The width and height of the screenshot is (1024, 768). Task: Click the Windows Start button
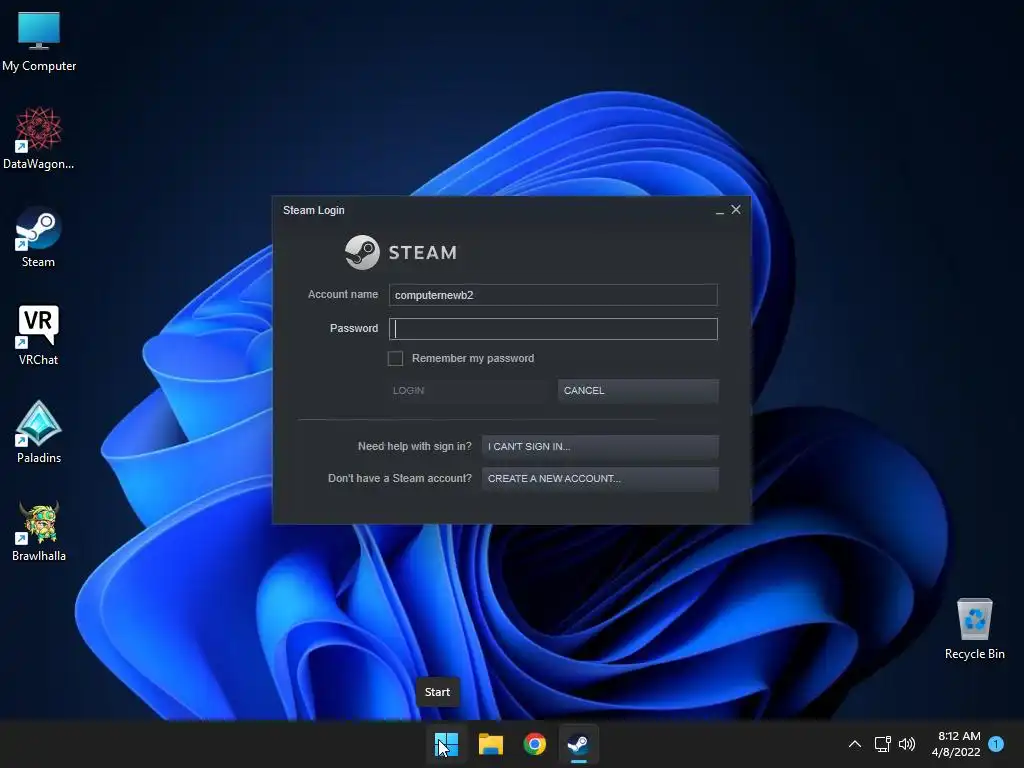point(447,744)
